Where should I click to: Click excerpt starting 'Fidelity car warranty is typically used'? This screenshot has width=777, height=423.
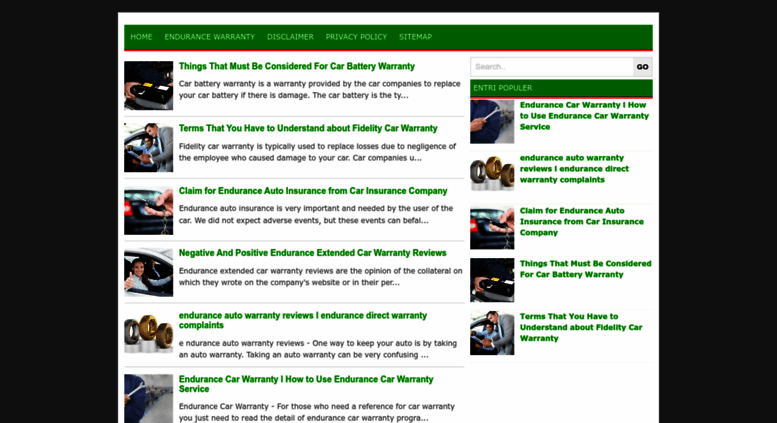pos(317,152)
